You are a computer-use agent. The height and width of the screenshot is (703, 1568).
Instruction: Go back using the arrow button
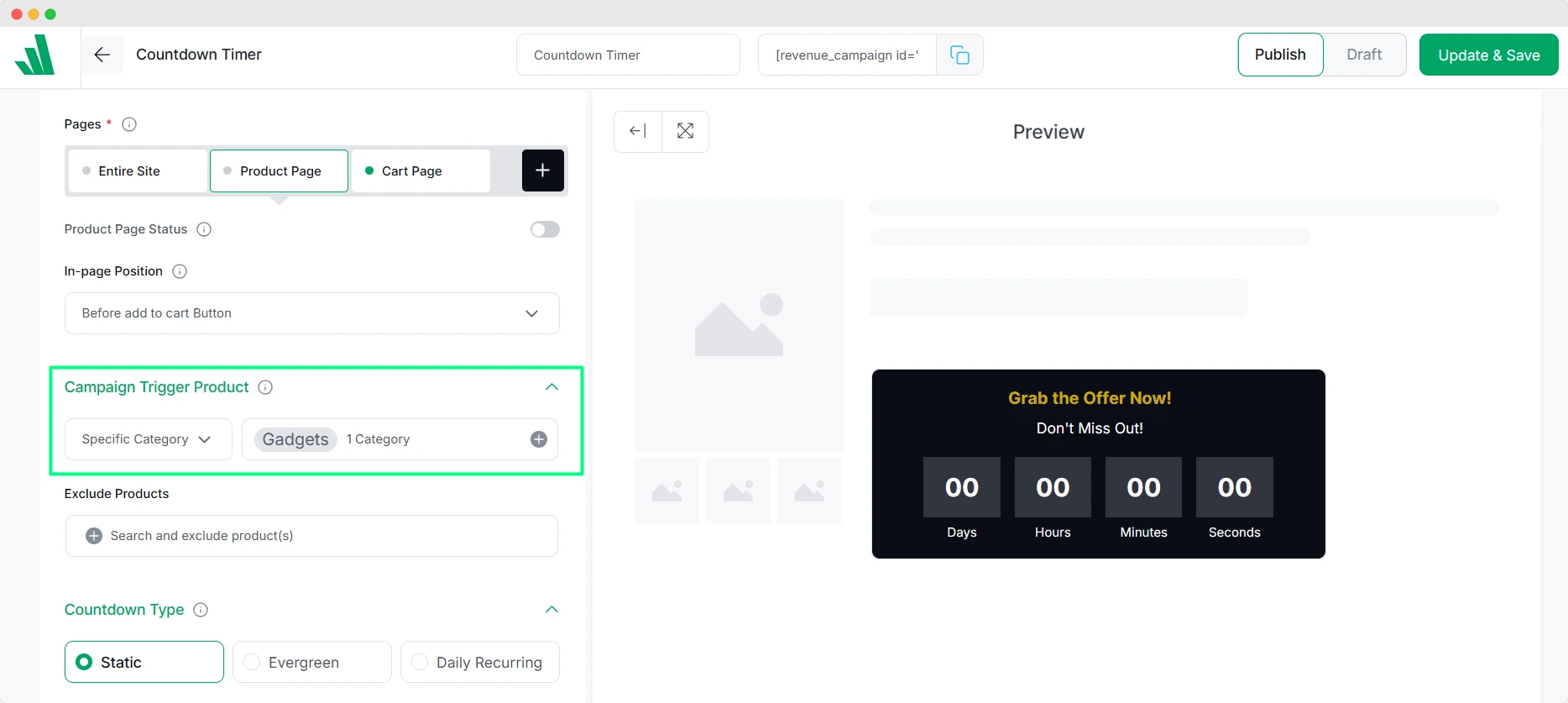coord(102,55)
